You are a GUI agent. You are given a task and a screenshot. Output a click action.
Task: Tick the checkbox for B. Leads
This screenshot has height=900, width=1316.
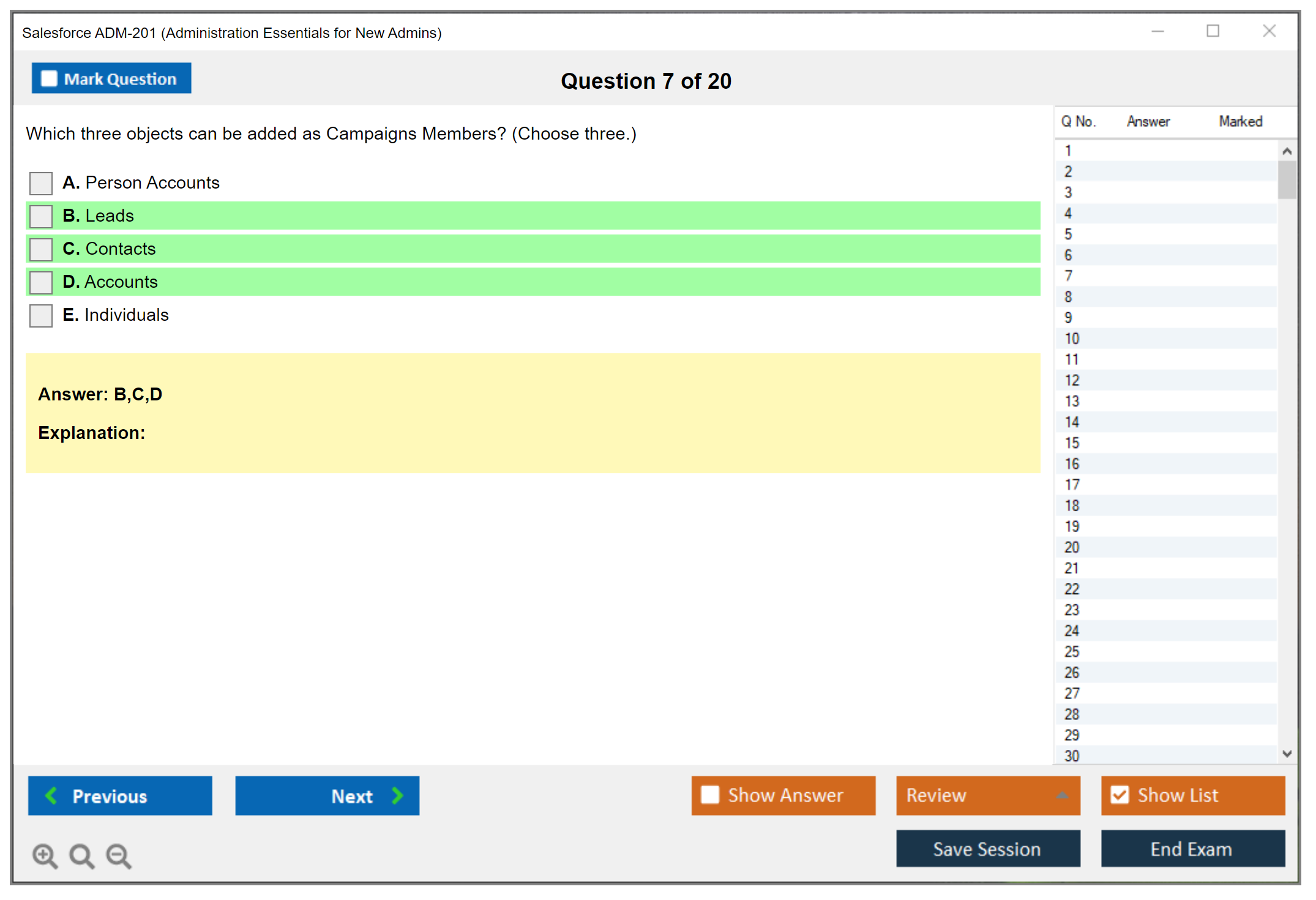pyautogui.click(x=41, y=216)
